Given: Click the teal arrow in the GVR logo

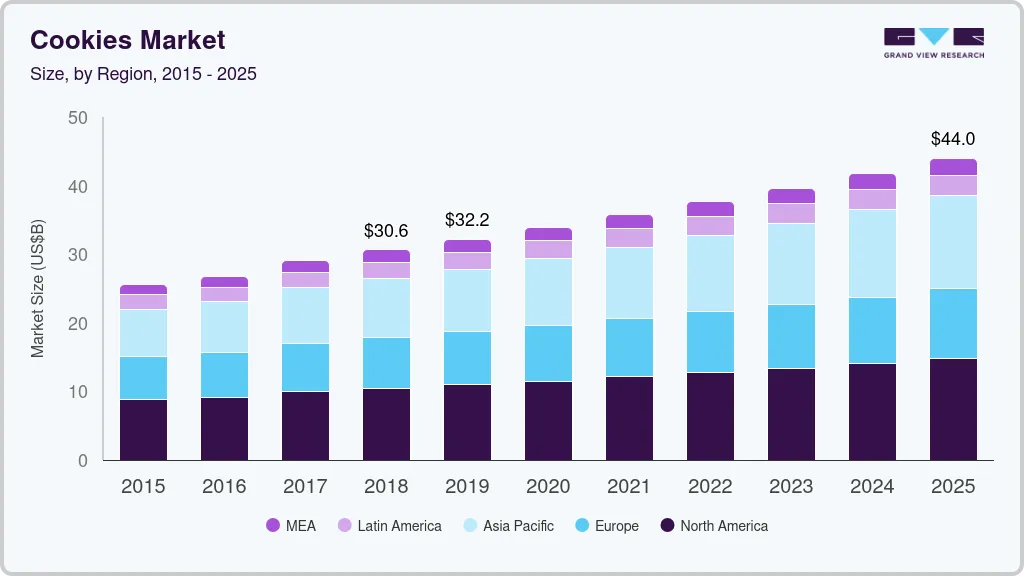Looking at the screenshot, I should click(934, 36).
